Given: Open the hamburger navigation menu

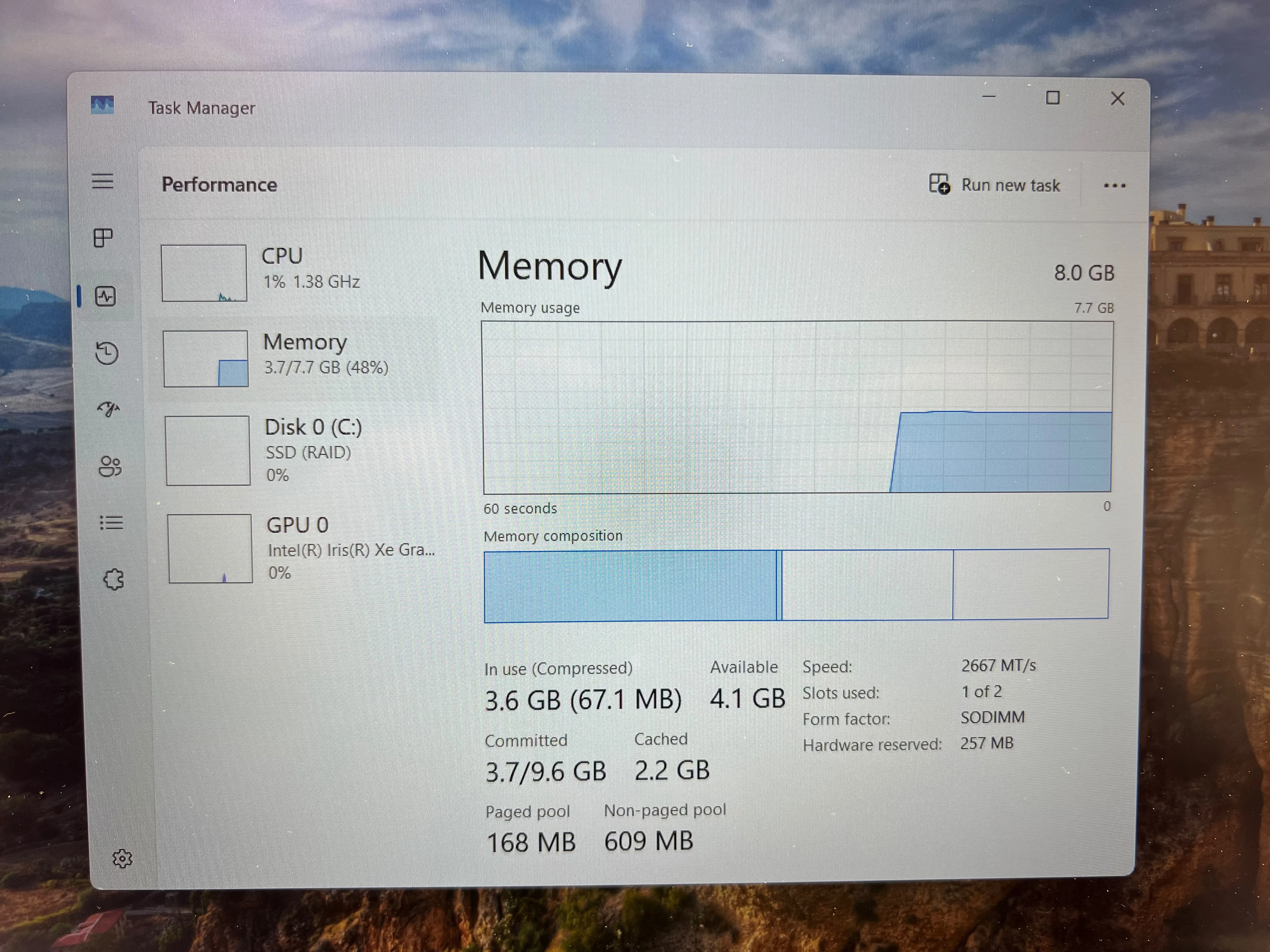Looking at the screenshot, I should click(103, 181).
